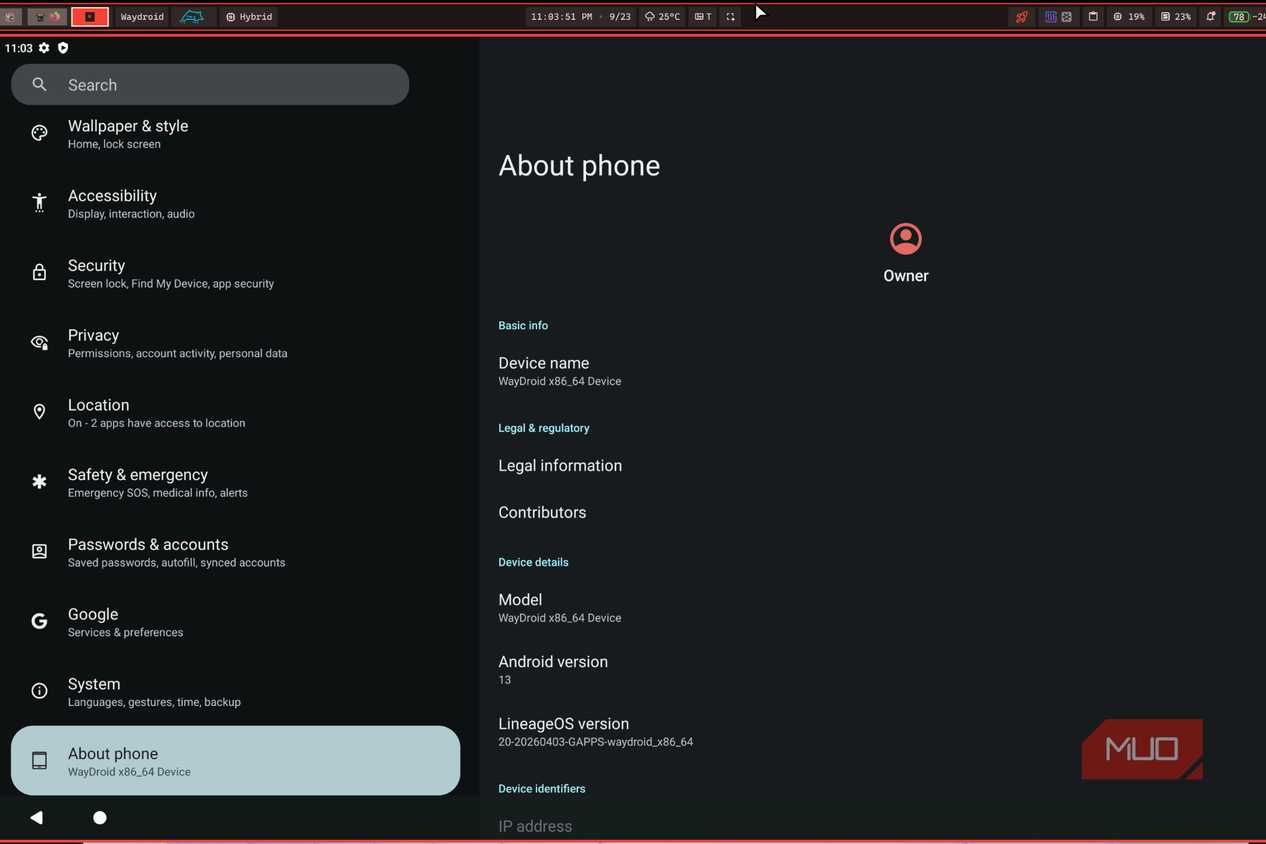
Task: Tap the Android home circle button
Action: 100,818
